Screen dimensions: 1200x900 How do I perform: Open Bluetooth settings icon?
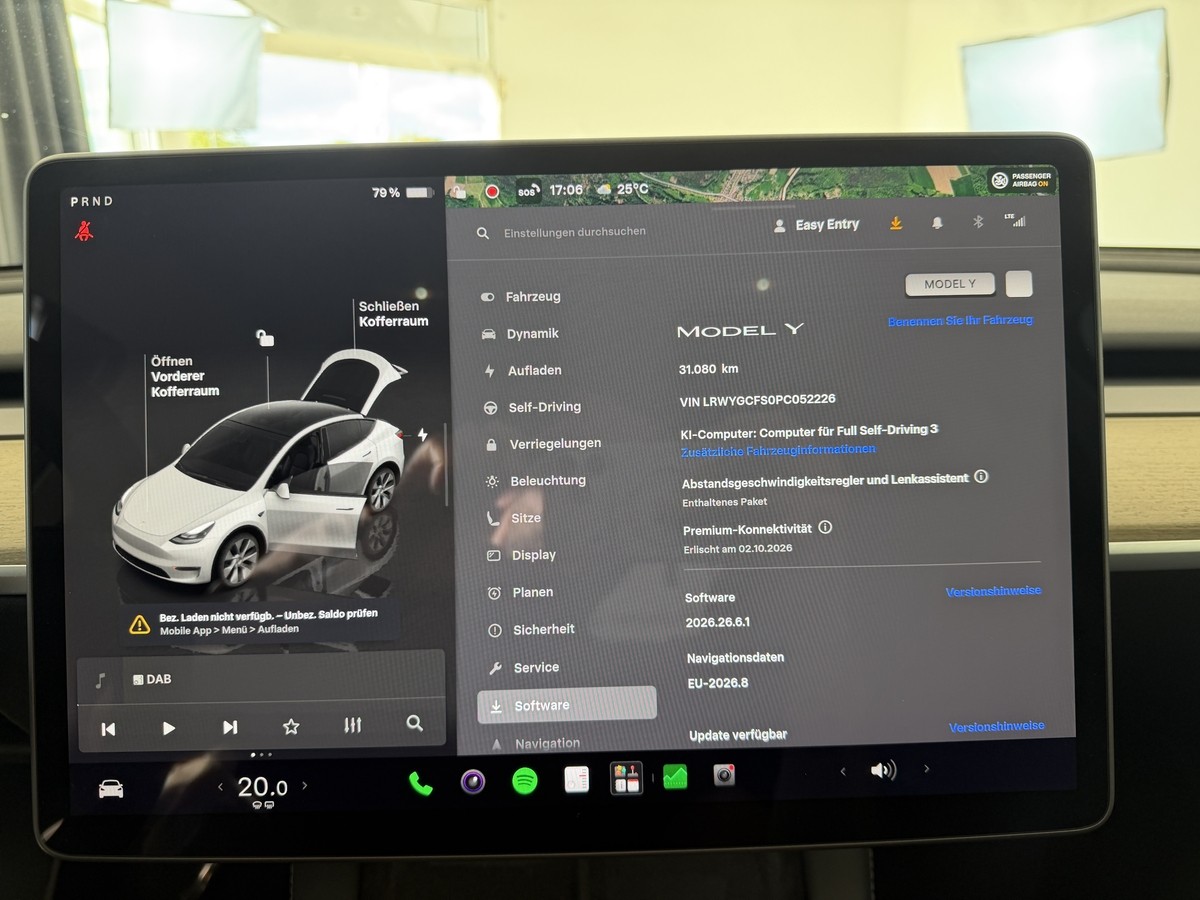[979, 222]
